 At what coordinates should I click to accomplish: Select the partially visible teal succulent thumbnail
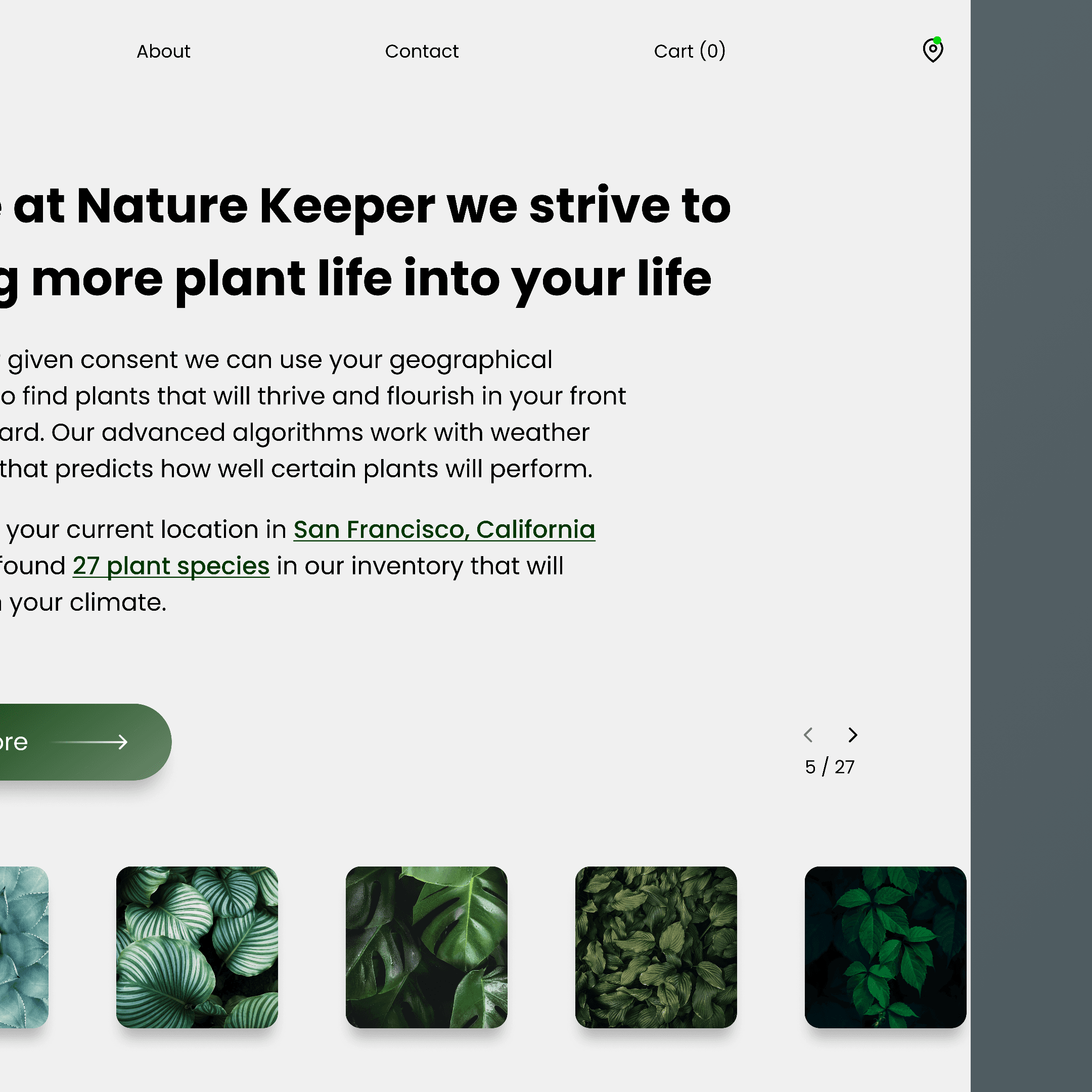pos(24,947)
